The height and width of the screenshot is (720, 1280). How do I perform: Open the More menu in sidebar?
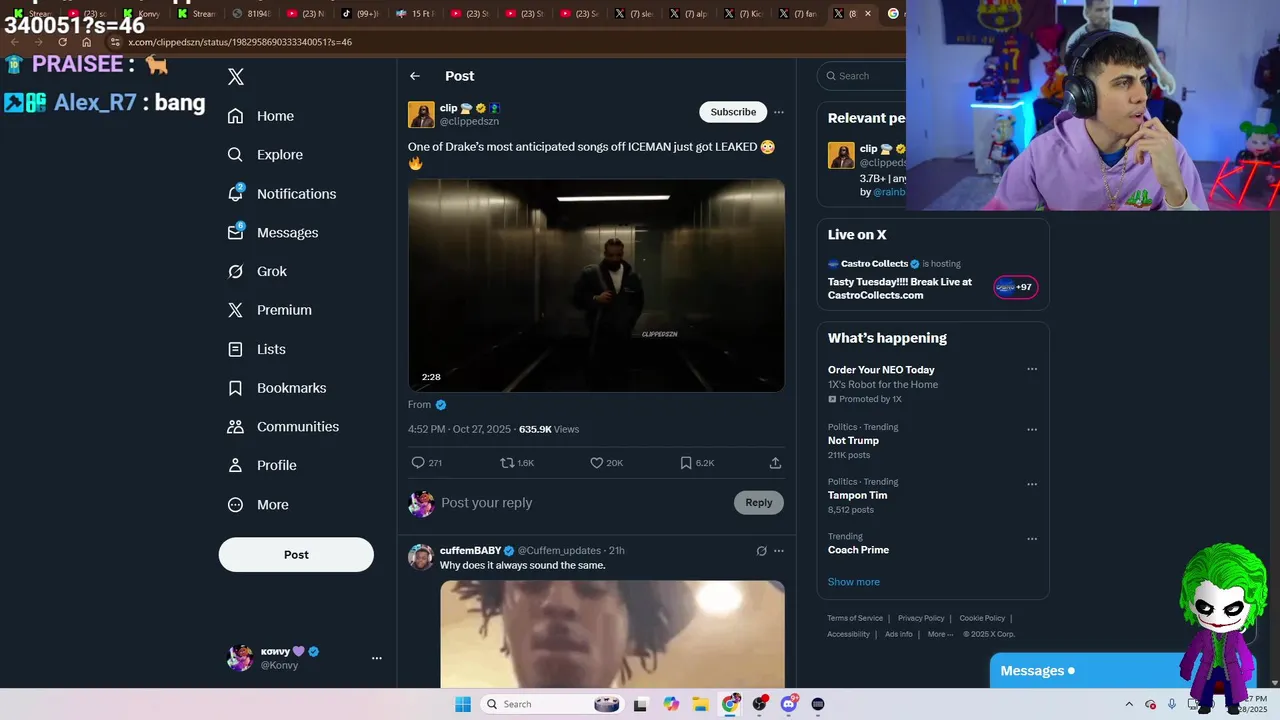click(x=258, y=505)
